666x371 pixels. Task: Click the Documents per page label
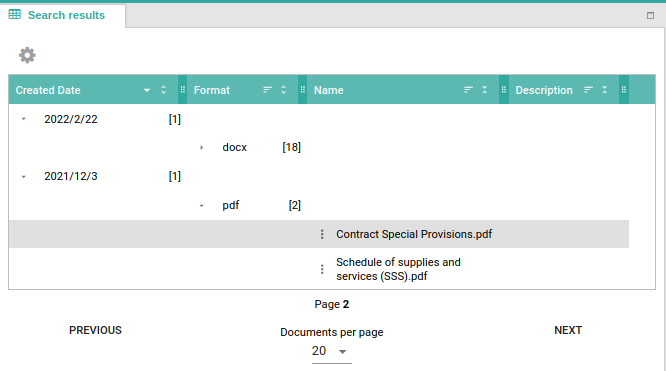coord(332,332)
